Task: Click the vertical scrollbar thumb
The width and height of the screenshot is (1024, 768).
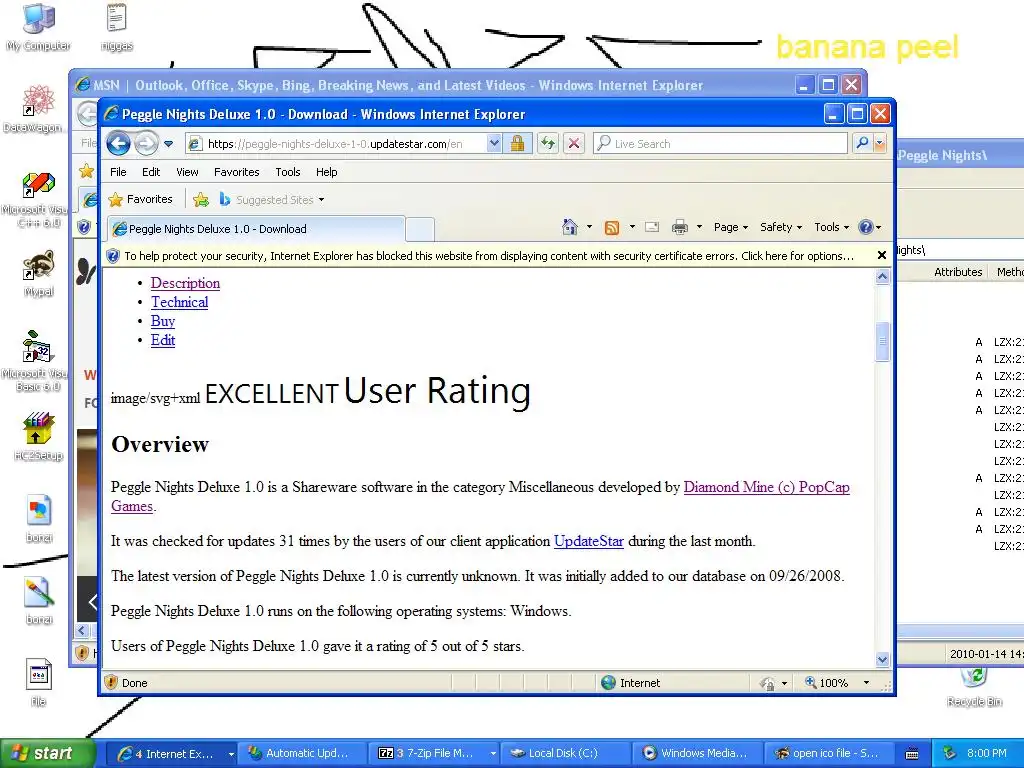Action: [882, 342]
